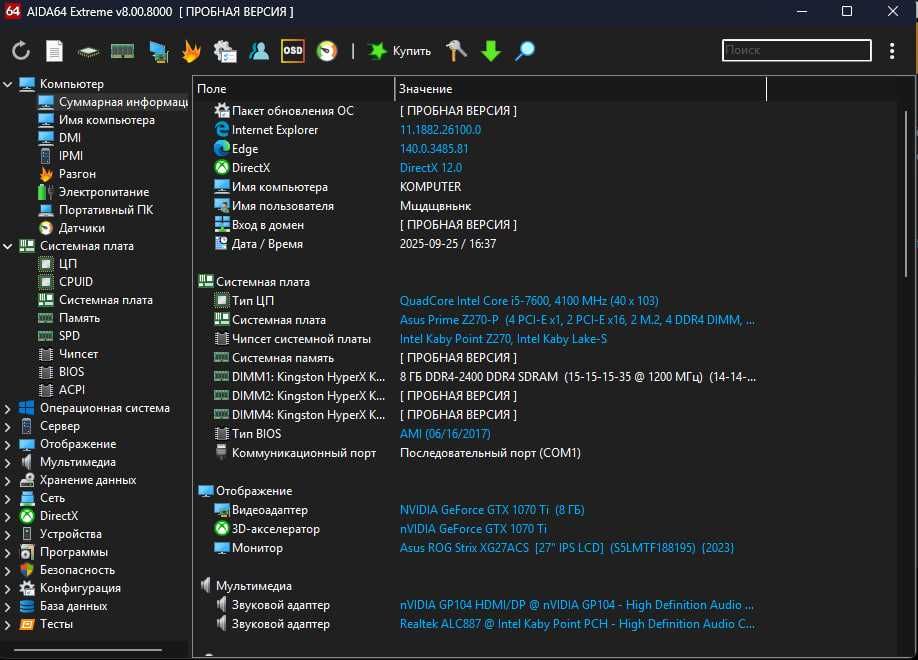Open the network computer toolbar icon
This screenshot has height=660, width=918.
tap(158, 52)
